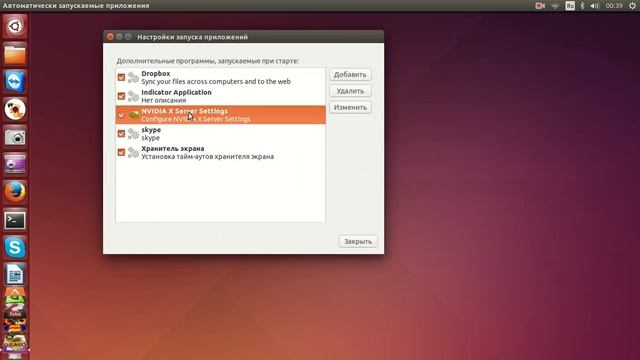Screen dimensions: 640x360
Task: Uncheck the Indicator Application startup checkbox
Action: coord(121,96)
